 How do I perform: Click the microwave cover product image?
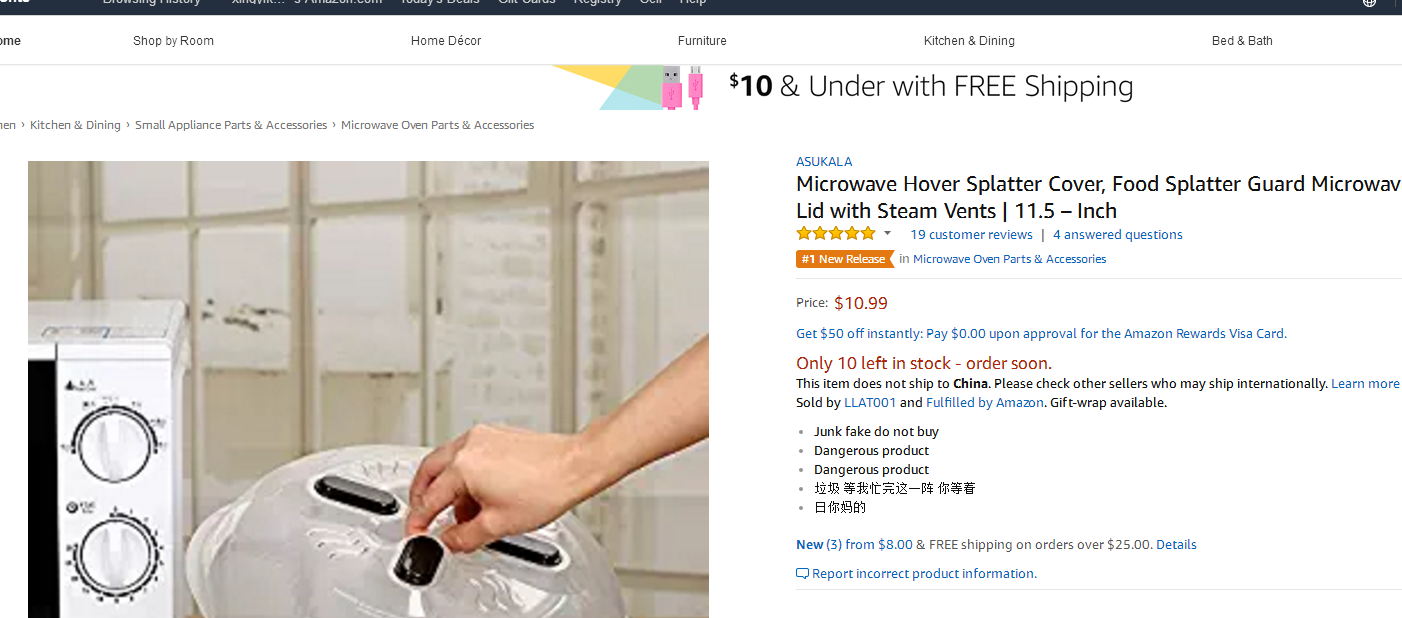(x=368, y=389)
